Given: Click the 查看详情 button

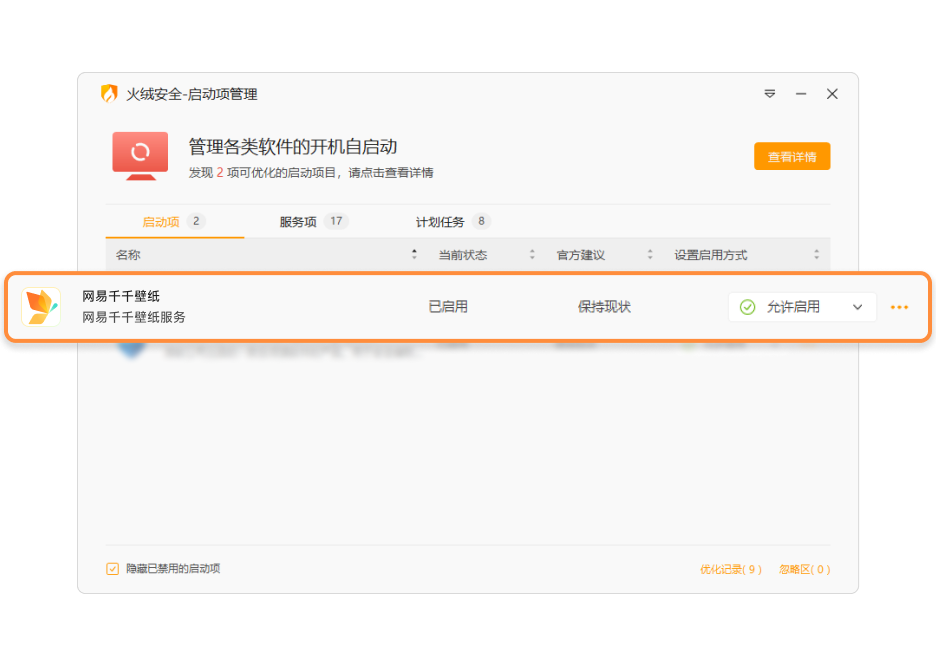Looking at the screenshot, I should (792, 156).
